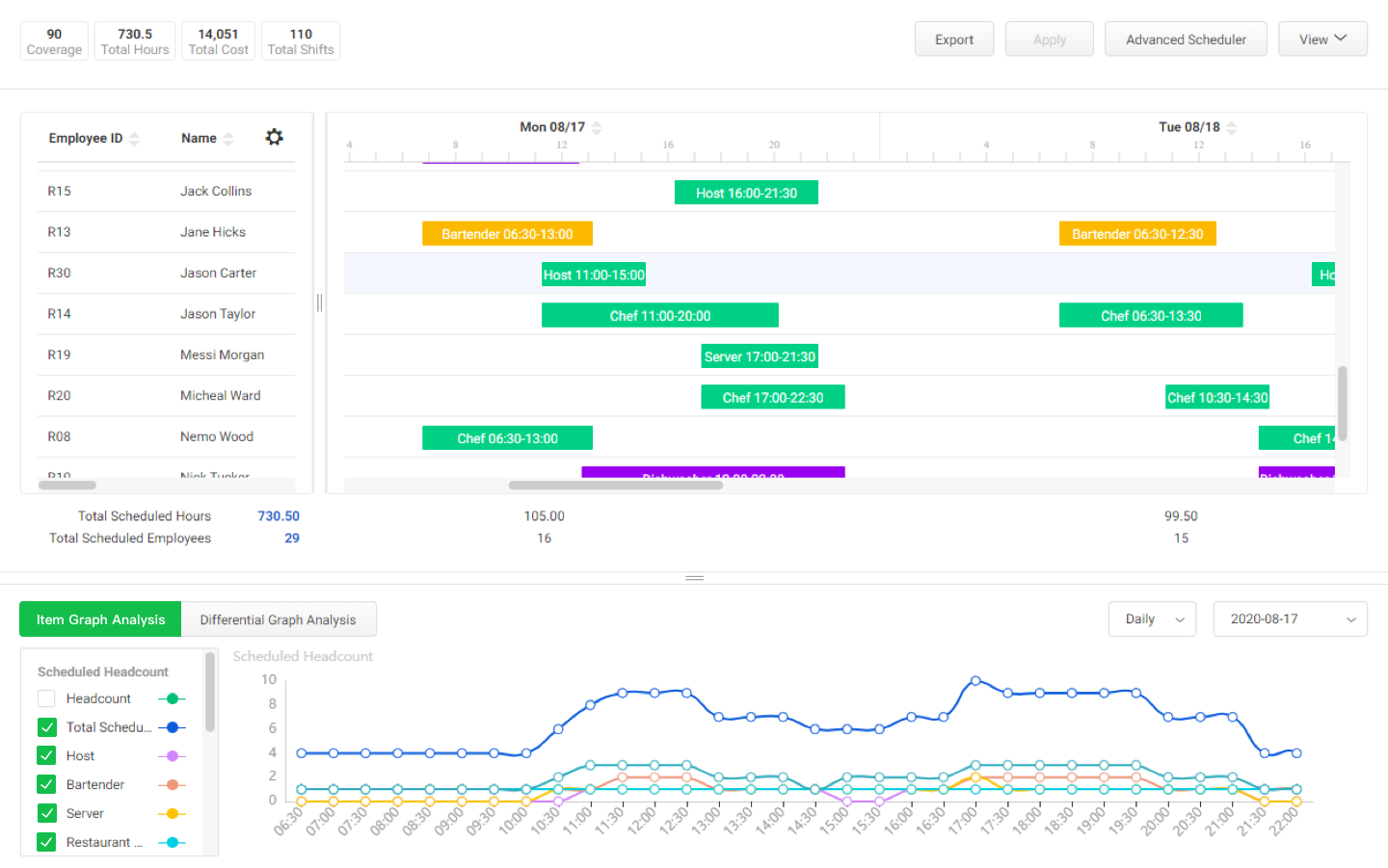This screenshot has width=1388, height=868.
Task: Click the Host purple legend marker
Action: [x=172, y=756]
